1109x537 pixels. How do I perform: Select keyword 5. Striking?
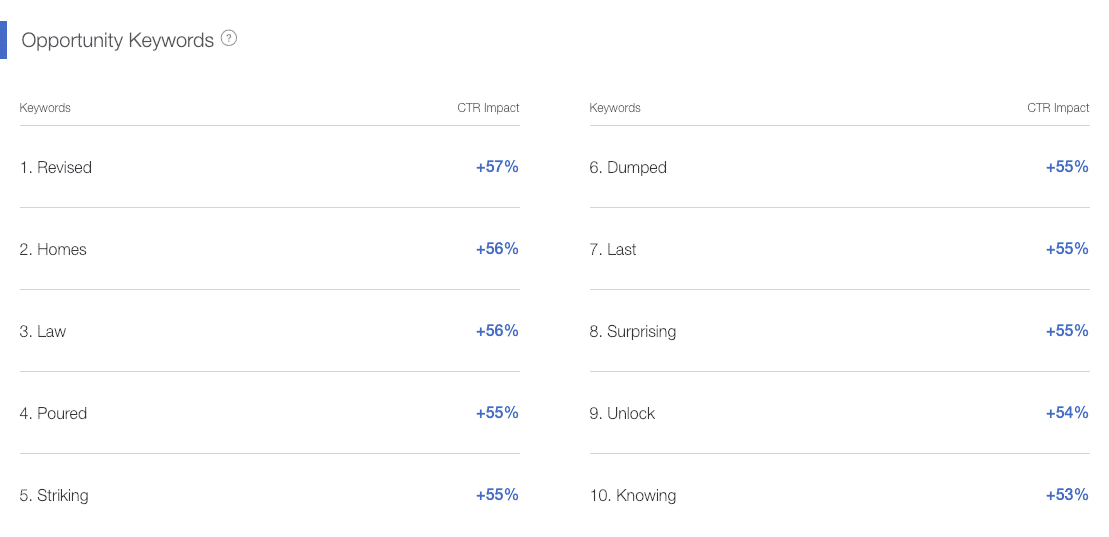[x=54, y=496]
